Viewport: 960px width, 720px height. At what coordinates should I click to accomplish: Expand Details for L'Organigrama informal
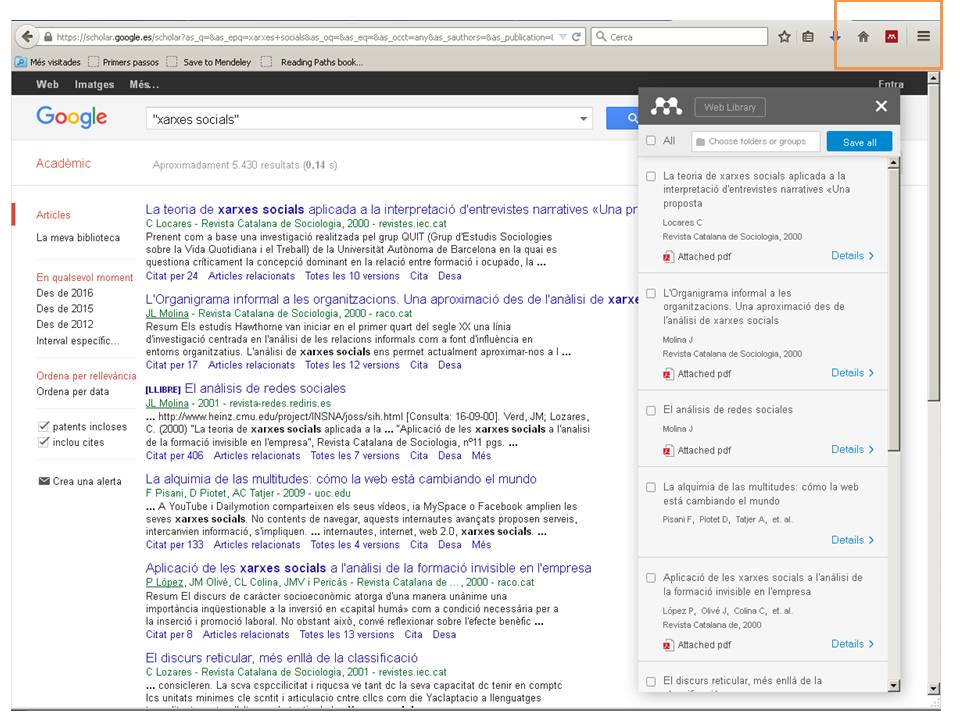pos(852,372)
